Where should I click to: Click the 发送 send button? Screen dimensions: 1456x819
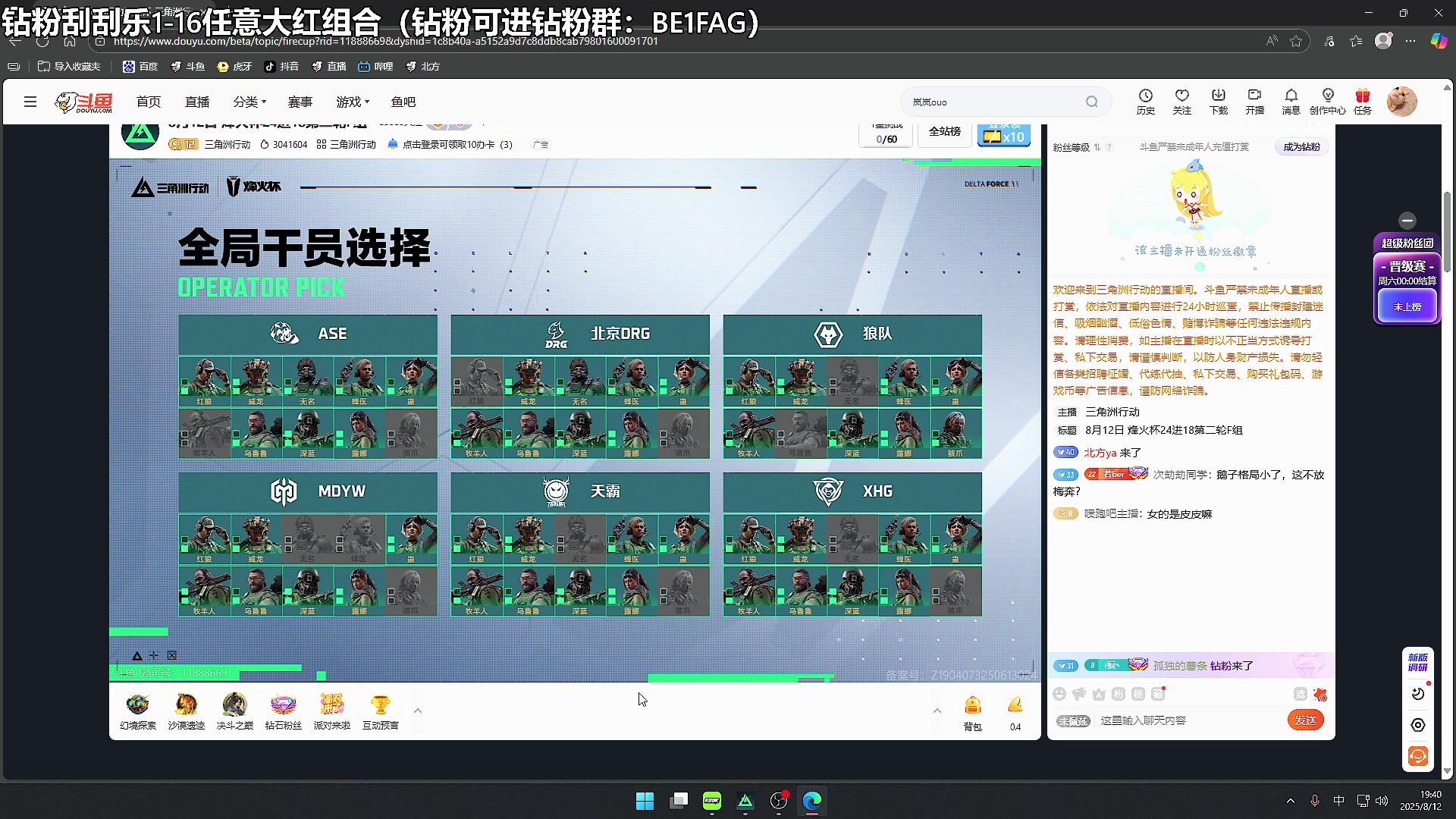[1305, 720]
